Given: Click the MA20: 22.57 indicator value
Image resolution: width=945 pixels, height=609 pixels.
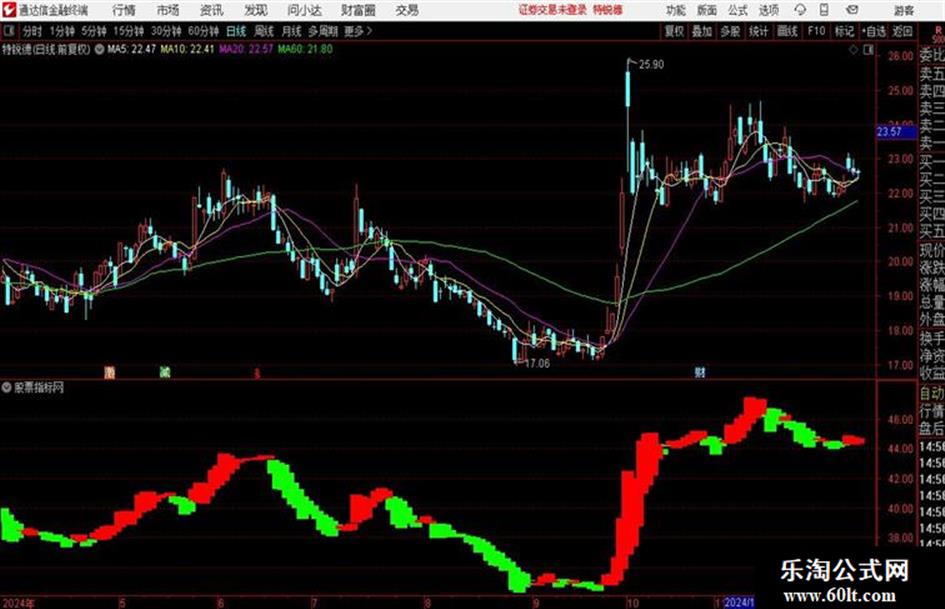Looking at the screenshot, I should [246, 49].
